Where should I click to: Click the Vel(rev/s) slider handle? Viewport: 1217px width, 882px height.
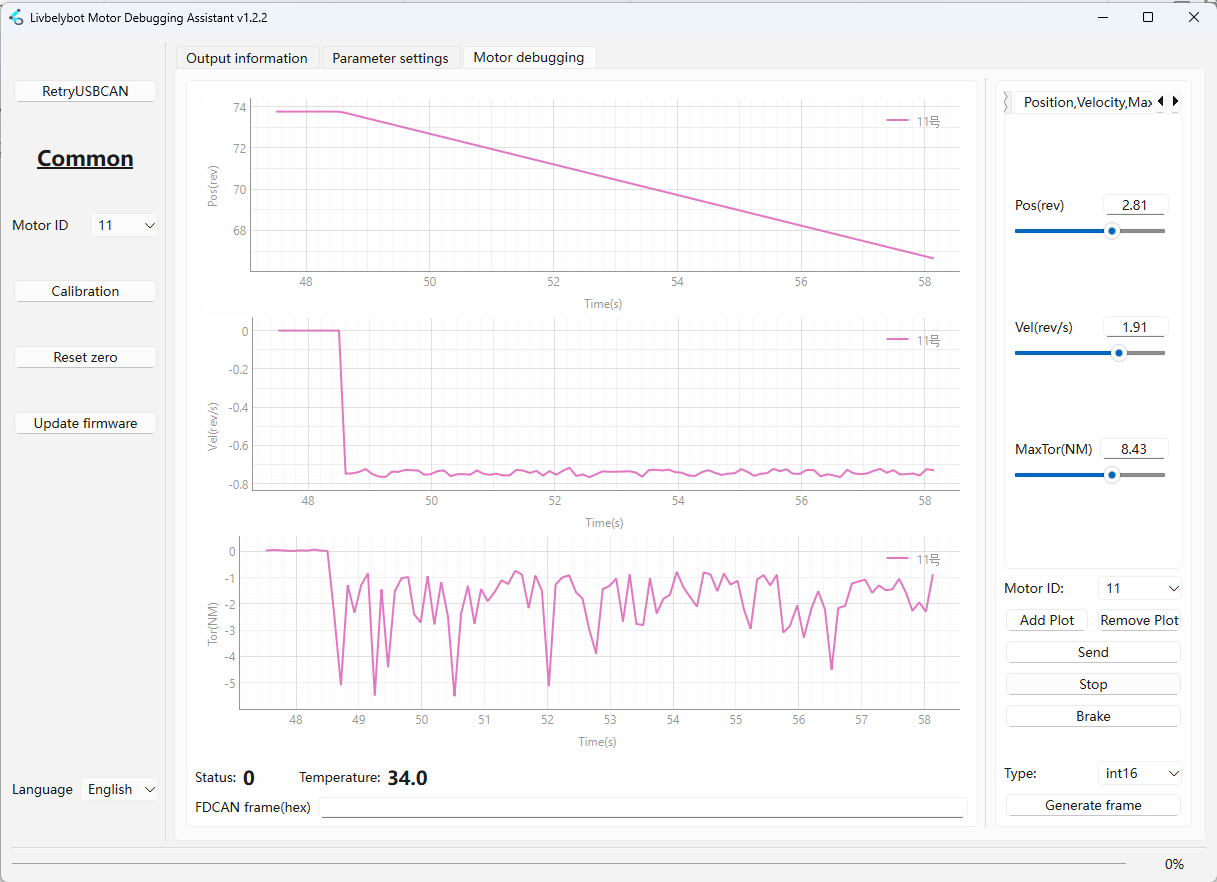coord(1119,352)
